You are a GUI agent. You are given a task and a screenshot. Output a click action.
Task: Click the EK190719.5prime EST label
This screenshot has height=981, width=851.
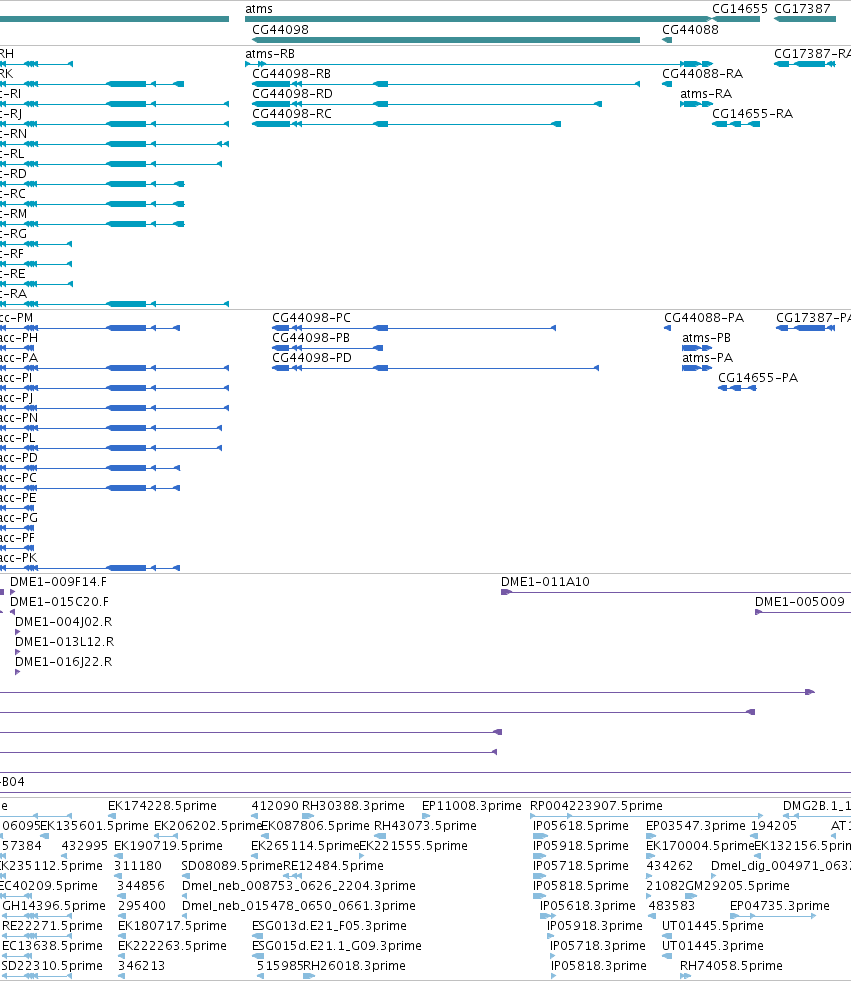[168, 846]
